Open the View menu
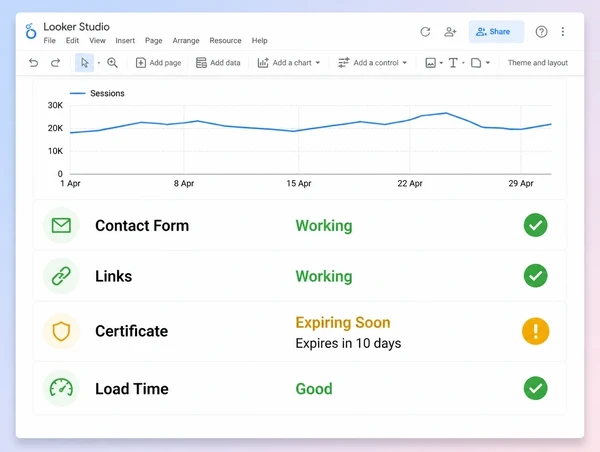The height and width of the screenshot is (452, 600). [97, 41]
